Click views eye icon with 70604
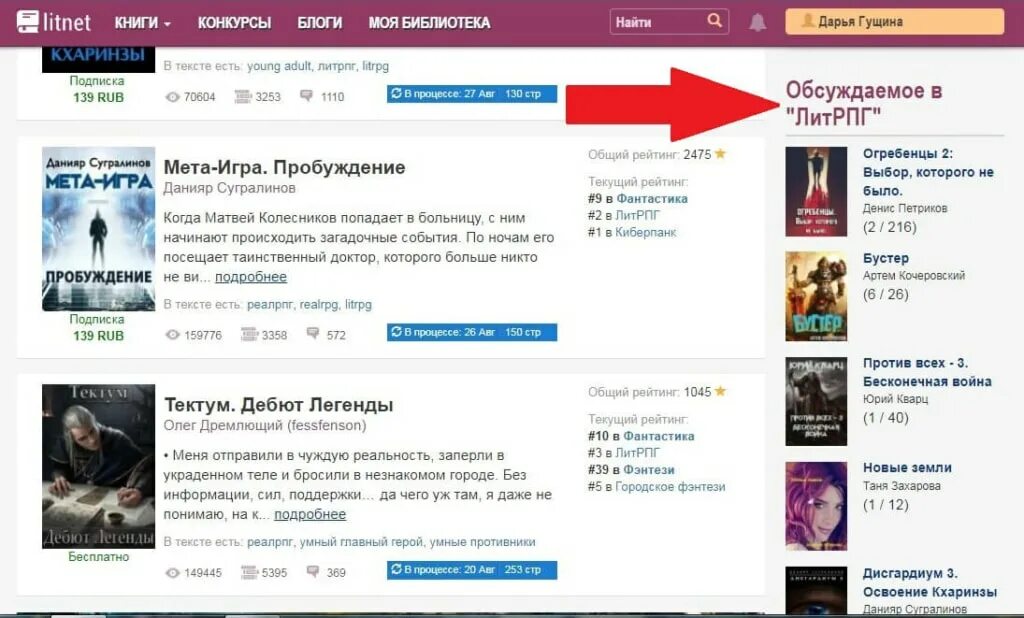Viewport: 1024px width, 618px height. (x=172, y=97)
